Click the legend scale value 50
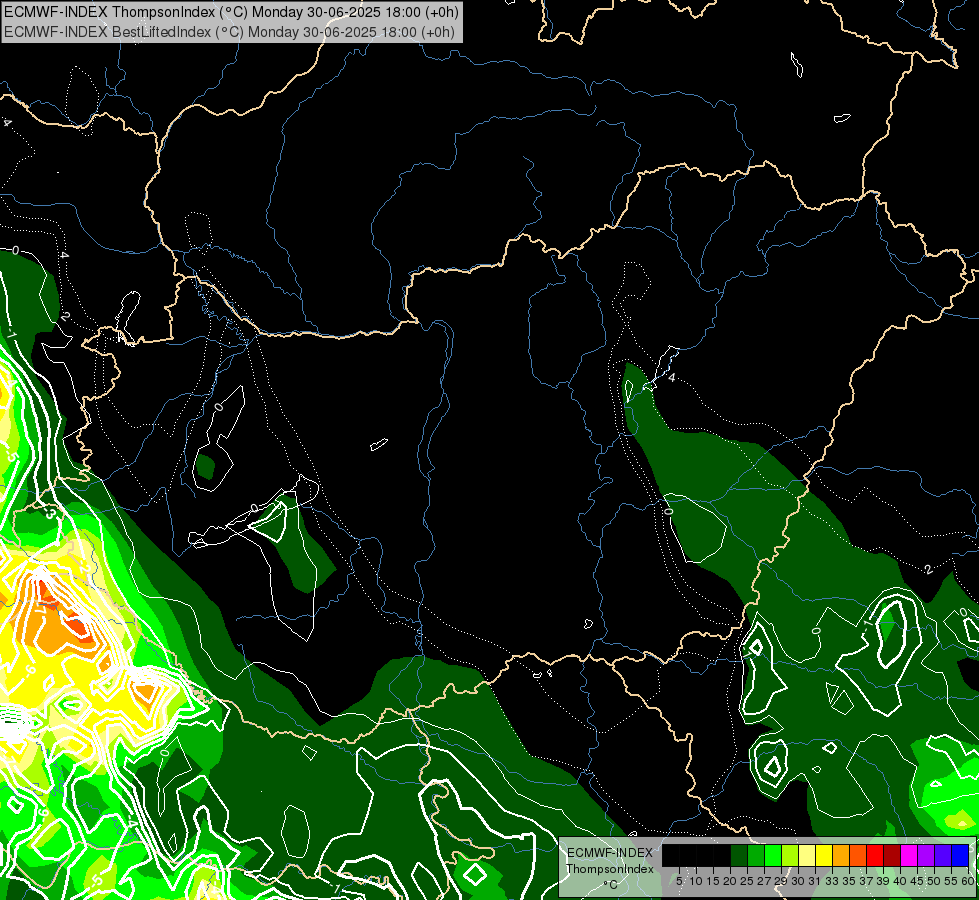 click(933, 881)
